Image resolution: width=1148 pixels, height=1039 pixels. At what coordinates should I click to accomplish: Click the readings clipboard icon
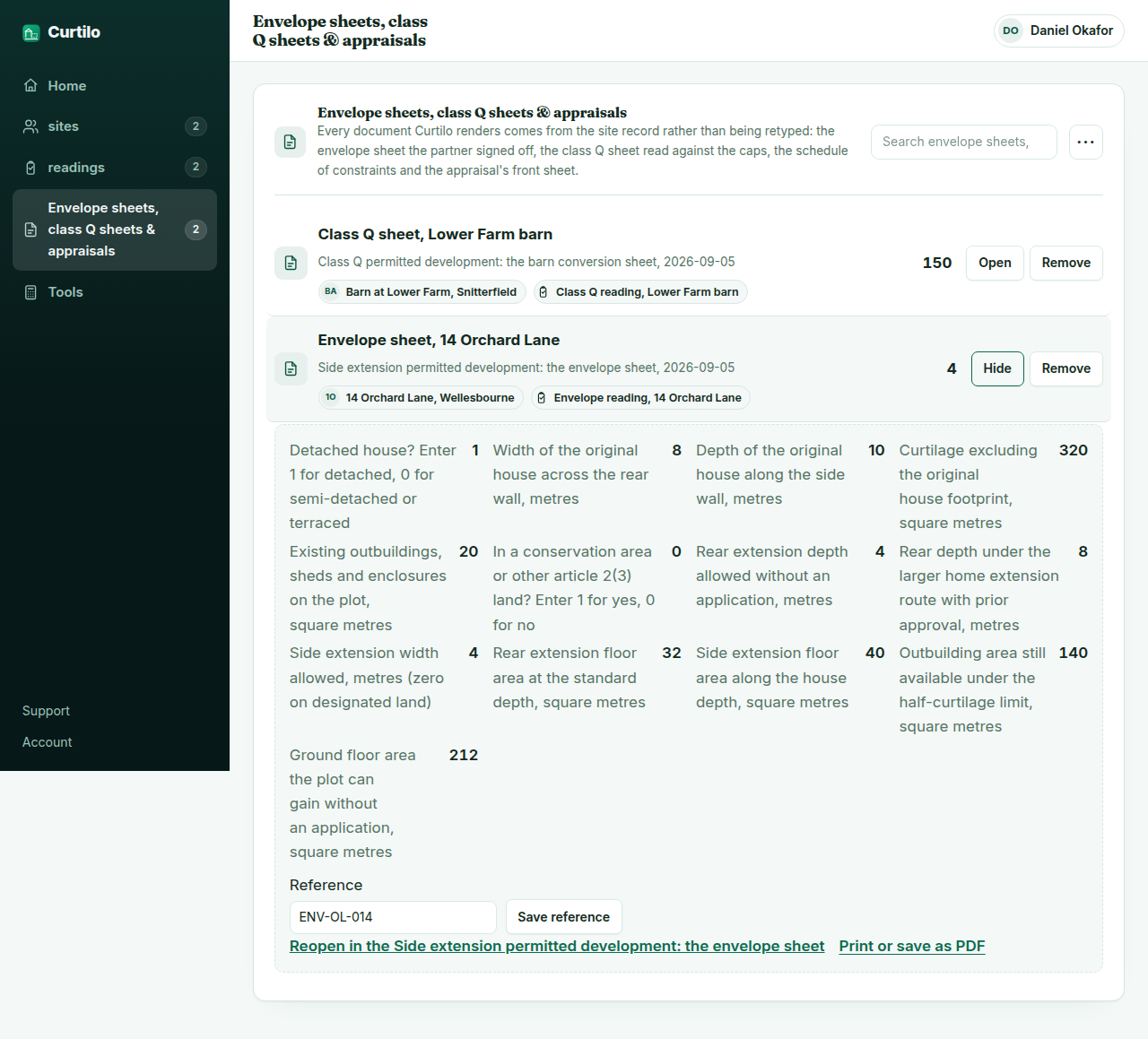coord(30,168)
